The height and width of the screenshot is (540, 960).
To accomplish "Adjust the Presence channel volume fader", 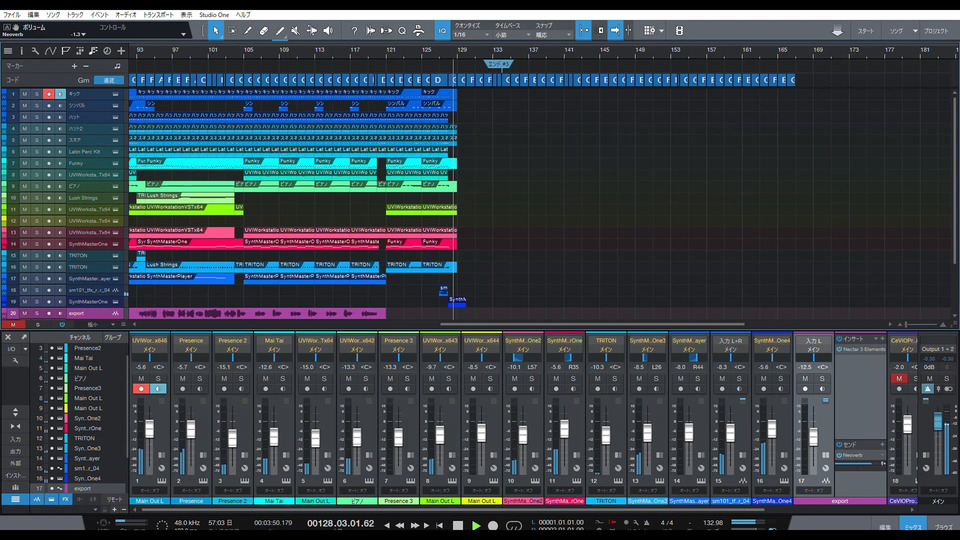I will click(190, 429).
